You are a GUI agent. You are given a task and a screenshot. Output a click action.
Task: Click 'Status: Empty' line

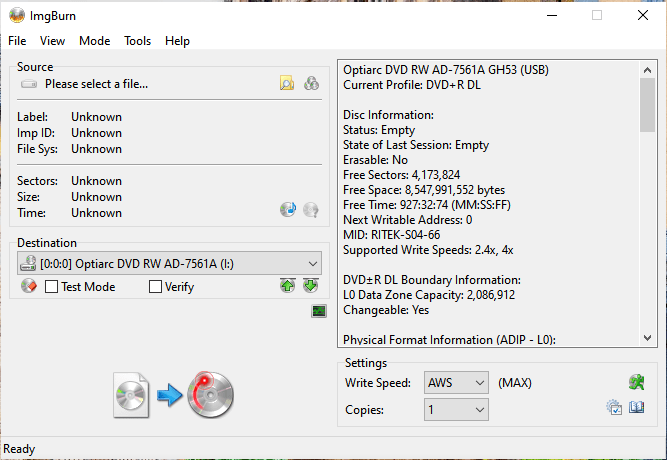379,130
